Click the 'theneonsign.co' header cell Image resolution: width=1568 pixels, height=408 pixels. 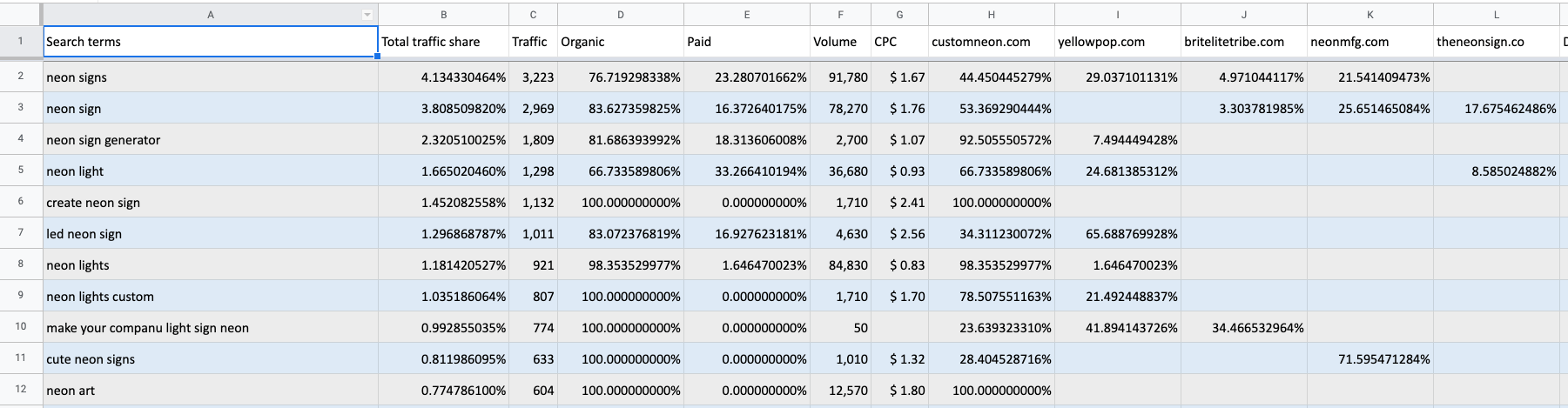(x=1497, y=42)
